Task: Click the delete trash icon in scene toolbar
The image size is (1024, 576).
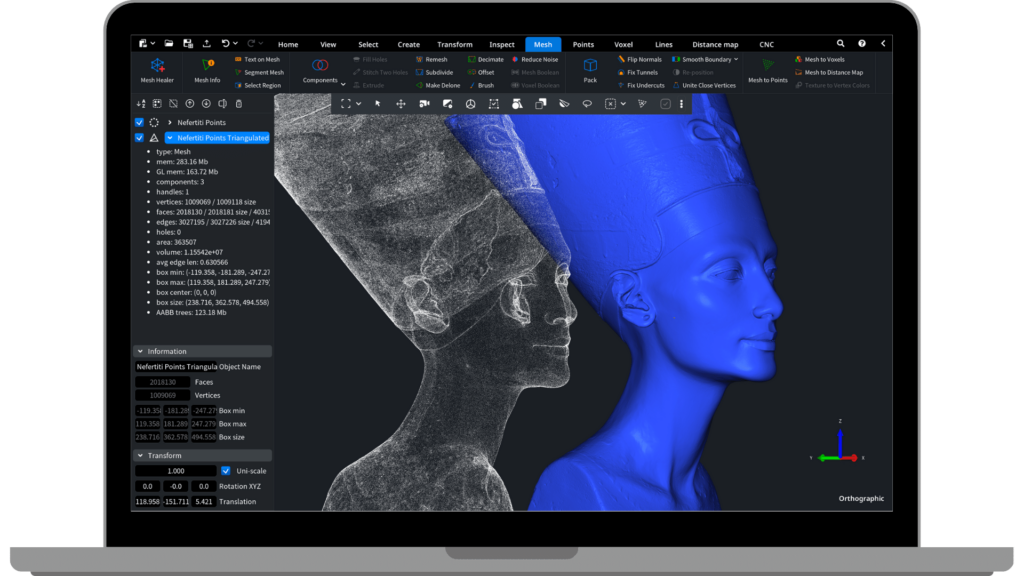Action: pyautogui.click(x=238, y=103)
